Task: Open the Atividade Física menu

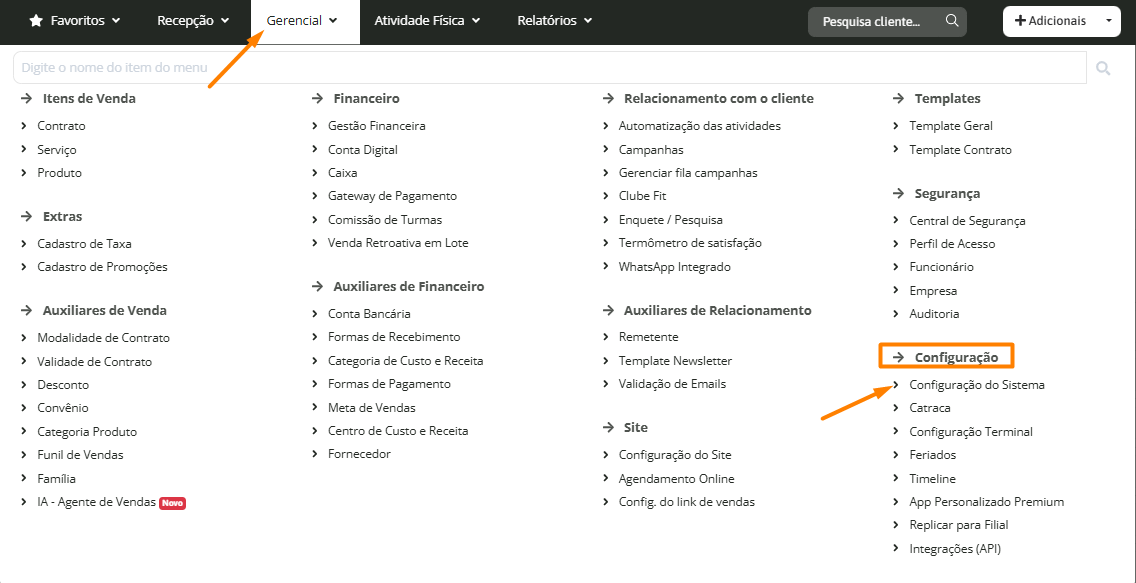Action: (427, 21)
